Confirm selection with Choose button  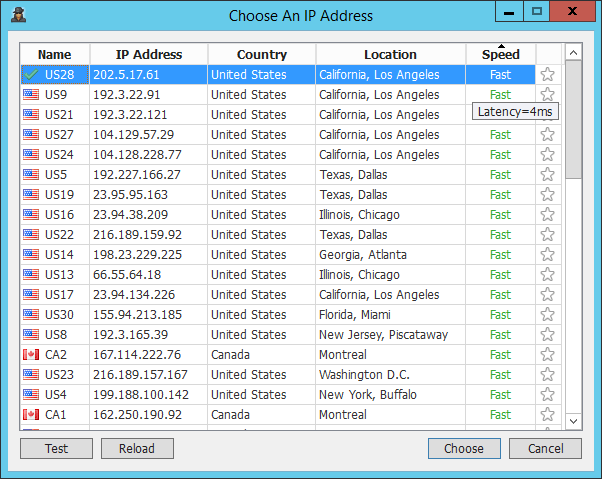[x=464, y=448]
